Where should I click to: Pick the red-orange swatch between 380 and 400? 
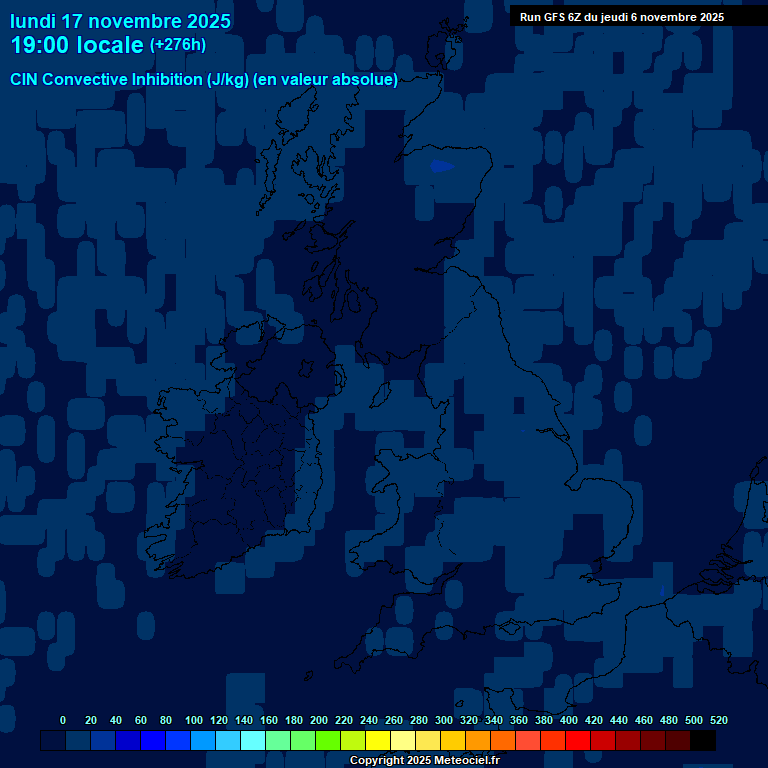[552, 740]
